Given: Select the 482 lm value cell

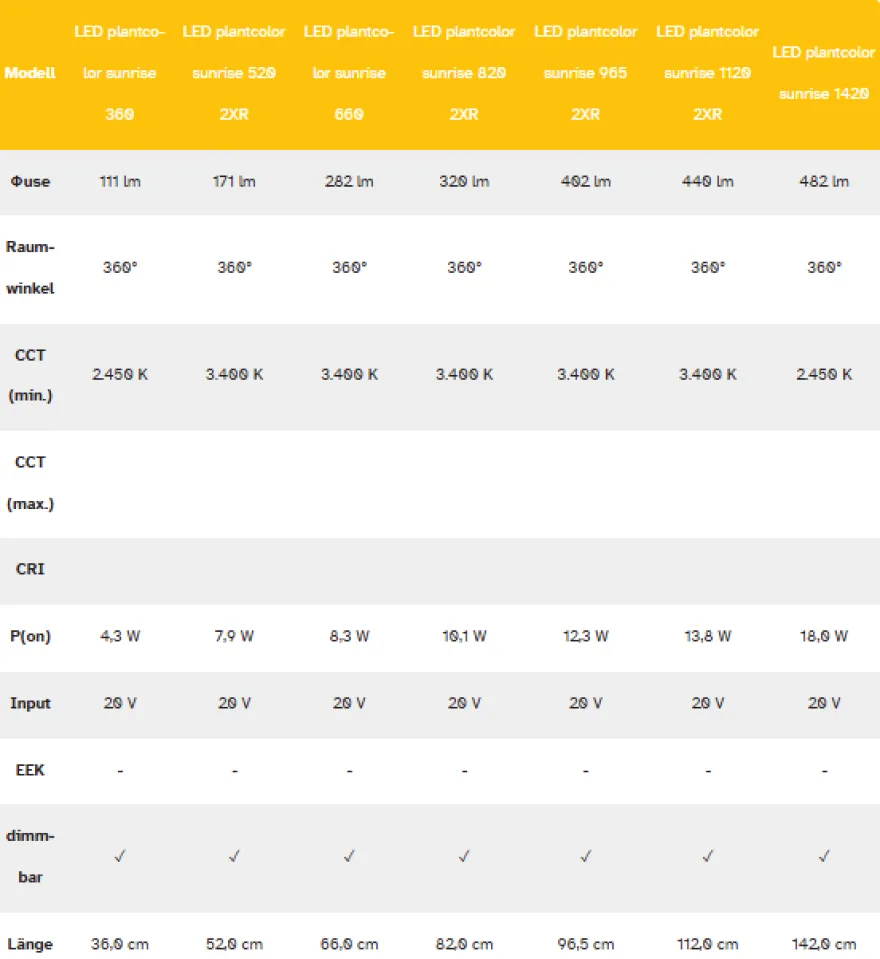Looking at the screenshot, I should (824, 182).
